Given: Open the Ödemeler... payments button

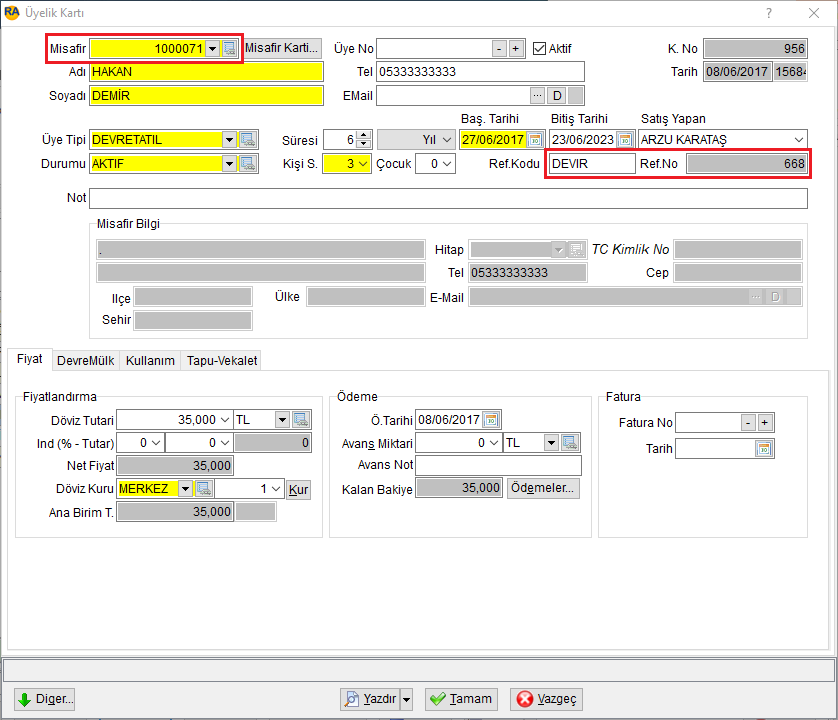Looking at the screenshot, I should point(542,488).
